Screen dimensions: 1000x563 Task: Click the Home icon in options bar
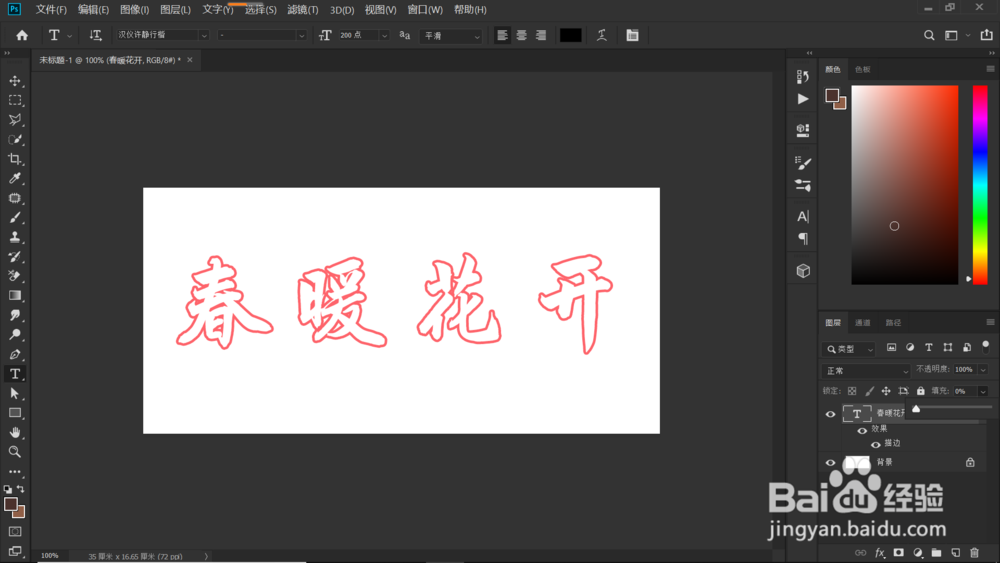pos(22,35)
